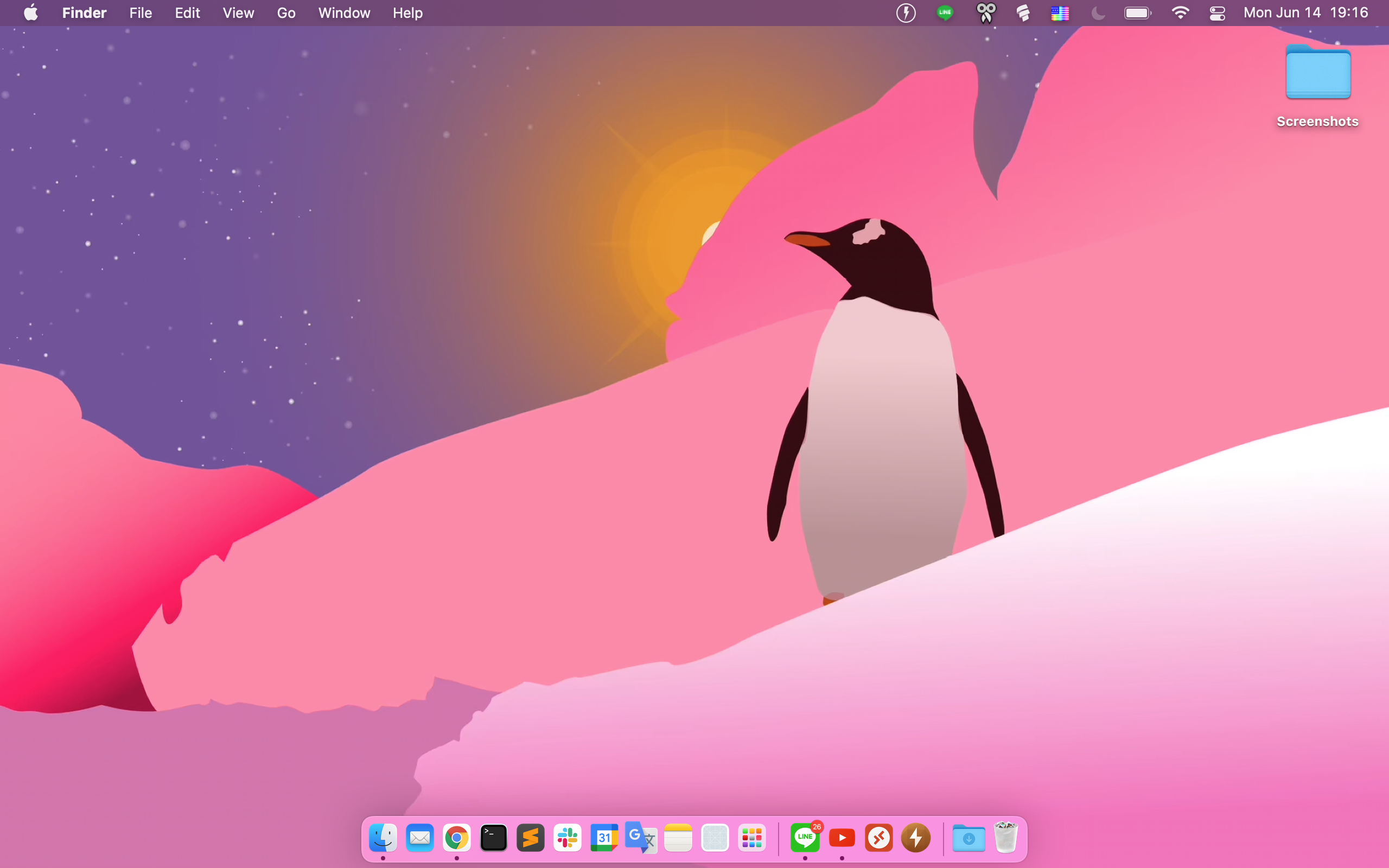Screen dimensions: 1389x868
Task: Open the Apple menu
Action: (31, 12)
